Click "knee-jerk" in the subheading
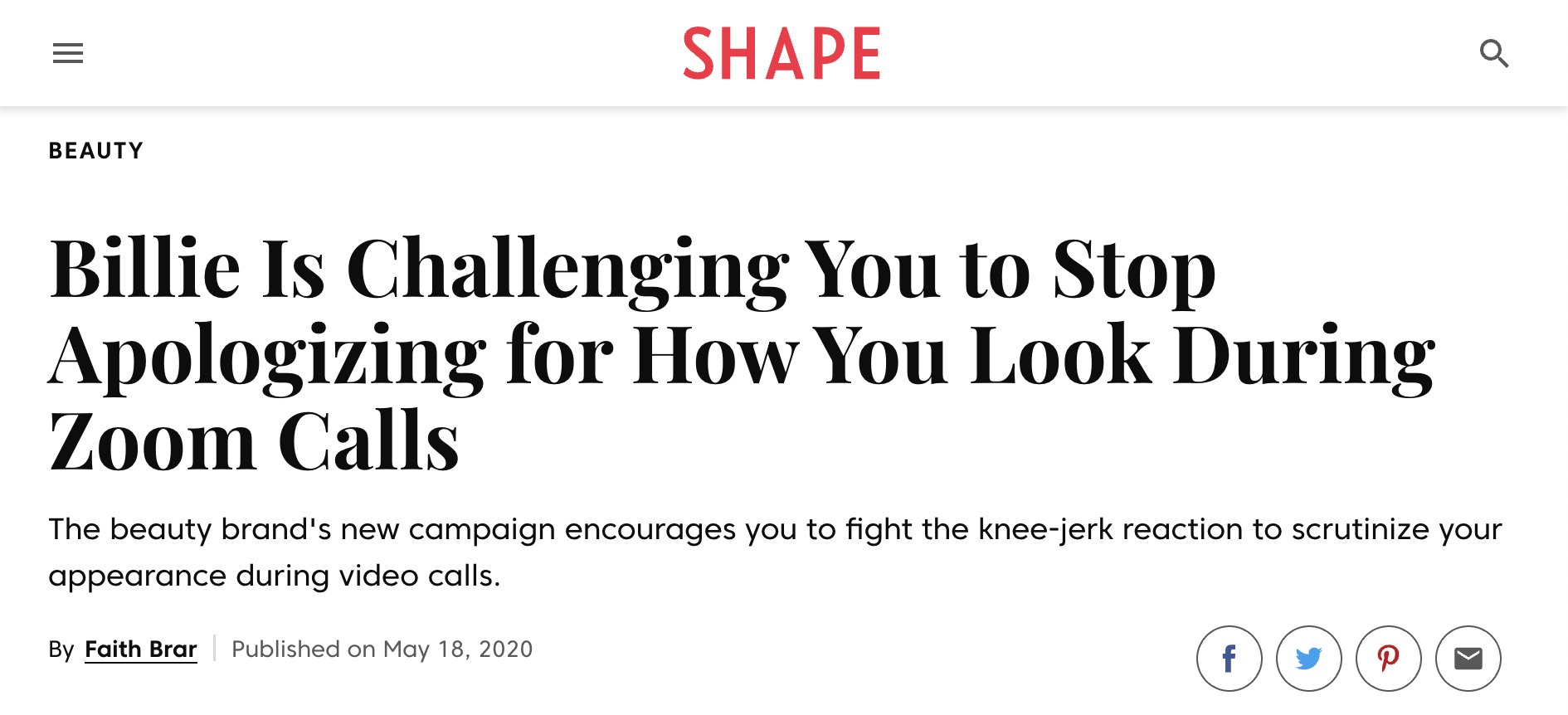The width and height of the screenshot is (1568, 715). [x=1045, y=529]
